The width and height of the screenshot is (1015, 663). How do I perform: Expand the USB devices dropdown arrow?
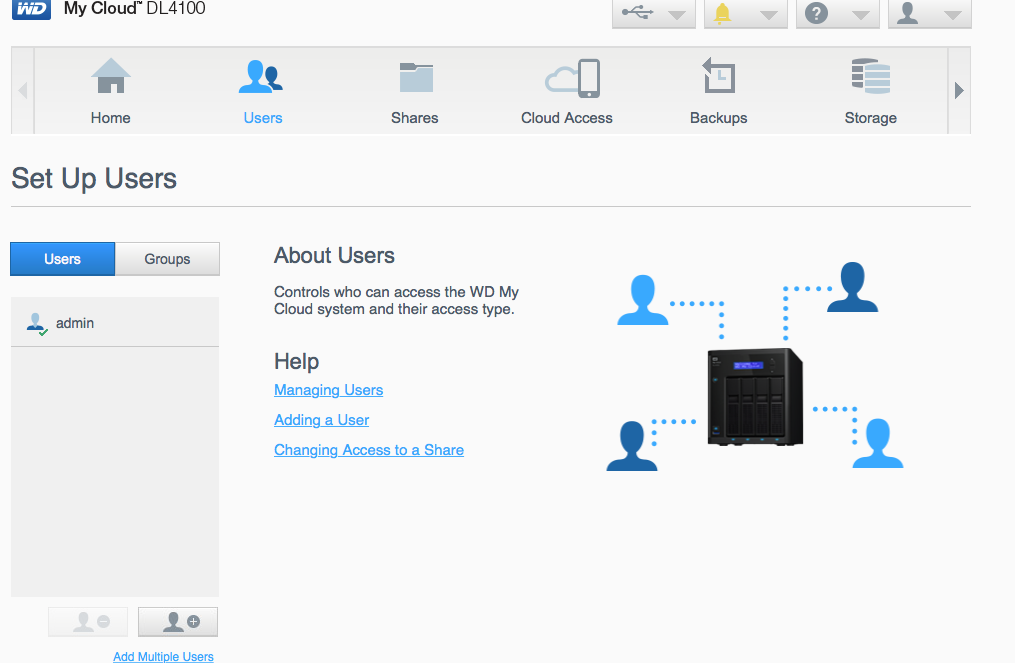(x=676, y=15)
